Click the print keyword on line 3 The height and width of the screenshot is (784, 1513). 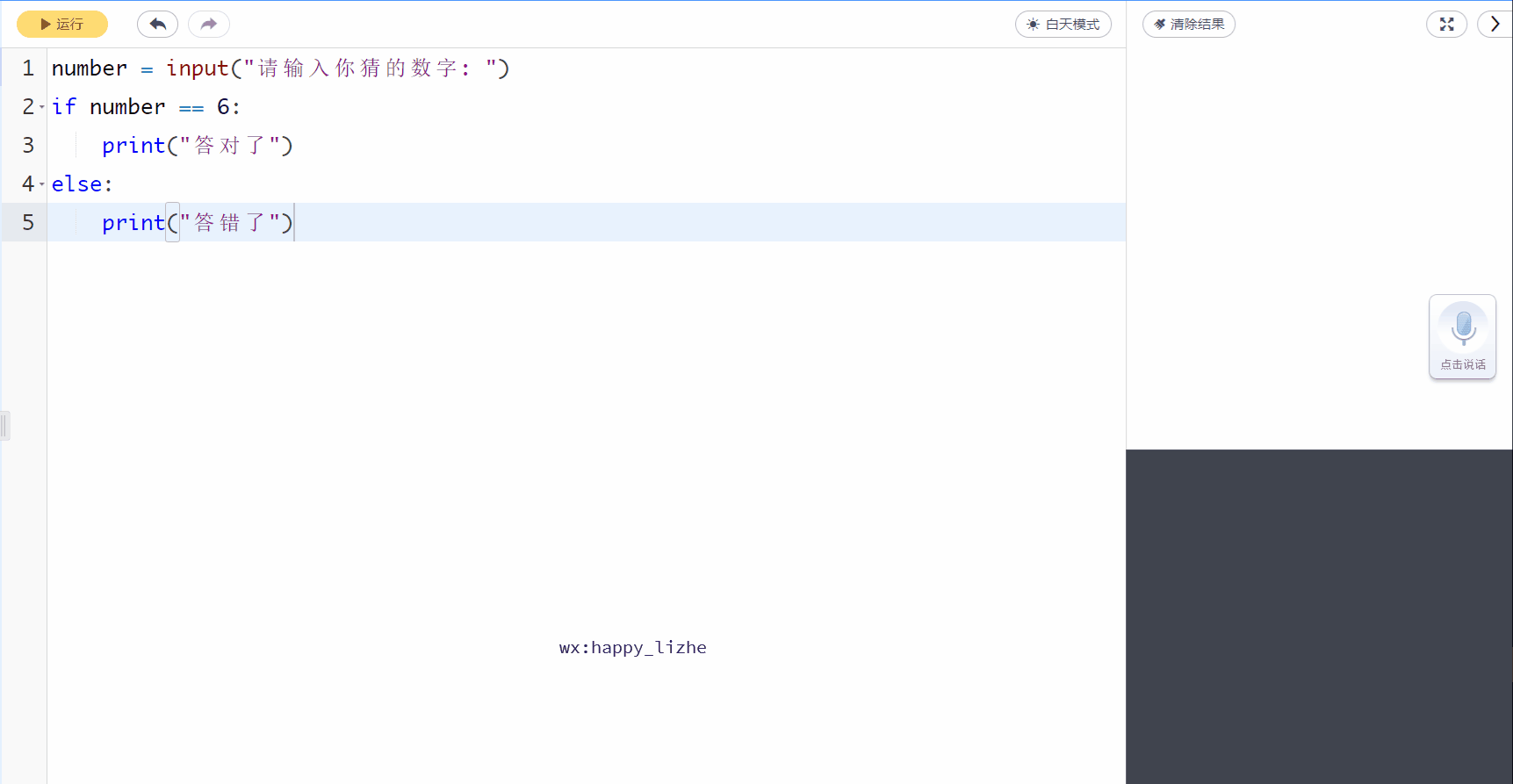point(133,146)
